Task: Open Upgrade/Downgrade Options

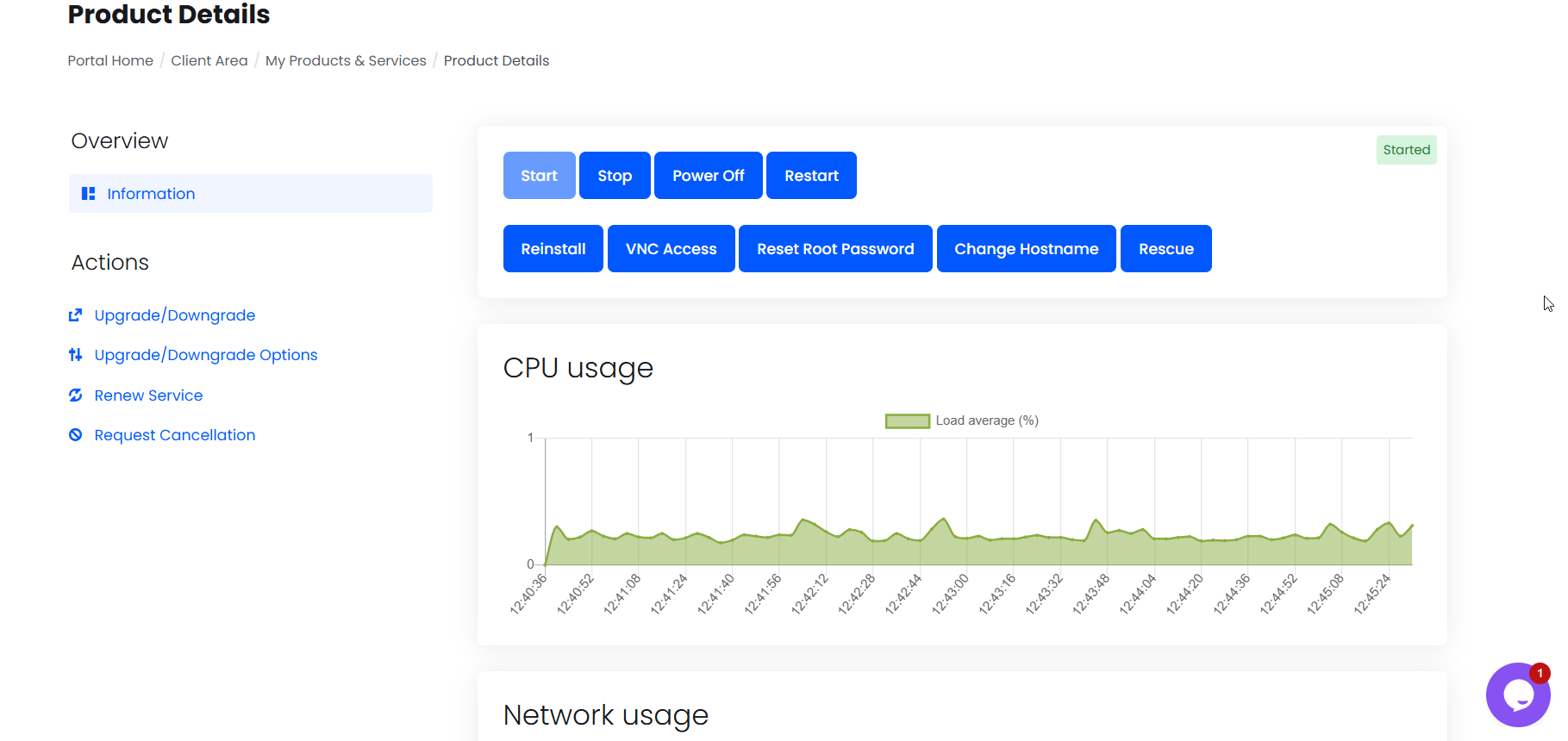Action: click(x=206, y=355)
